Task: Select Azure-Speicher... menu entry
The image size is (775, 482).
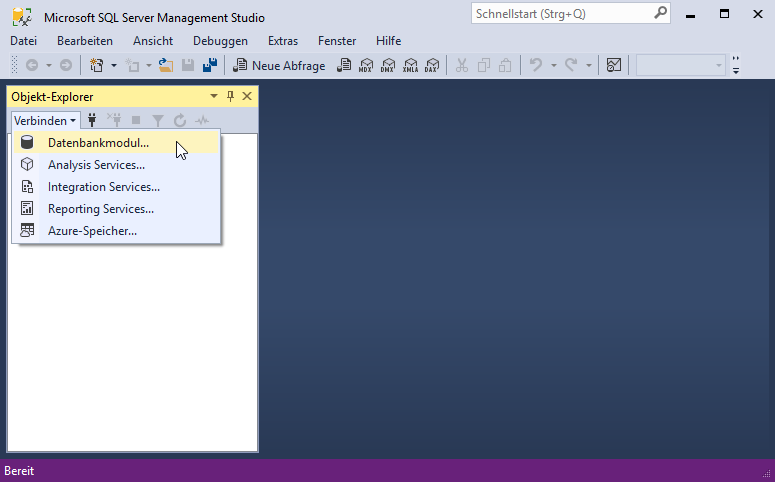Action: click(x=116, y=231)
